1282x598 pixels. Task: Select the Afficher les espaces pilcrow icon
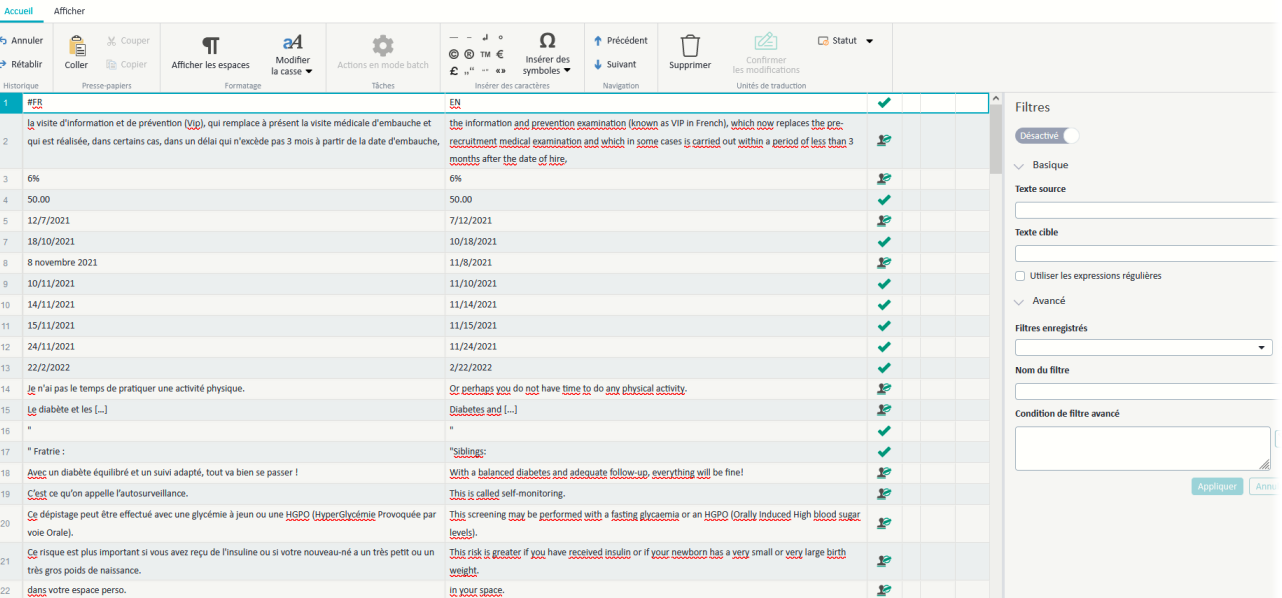(x=210, y=45)
